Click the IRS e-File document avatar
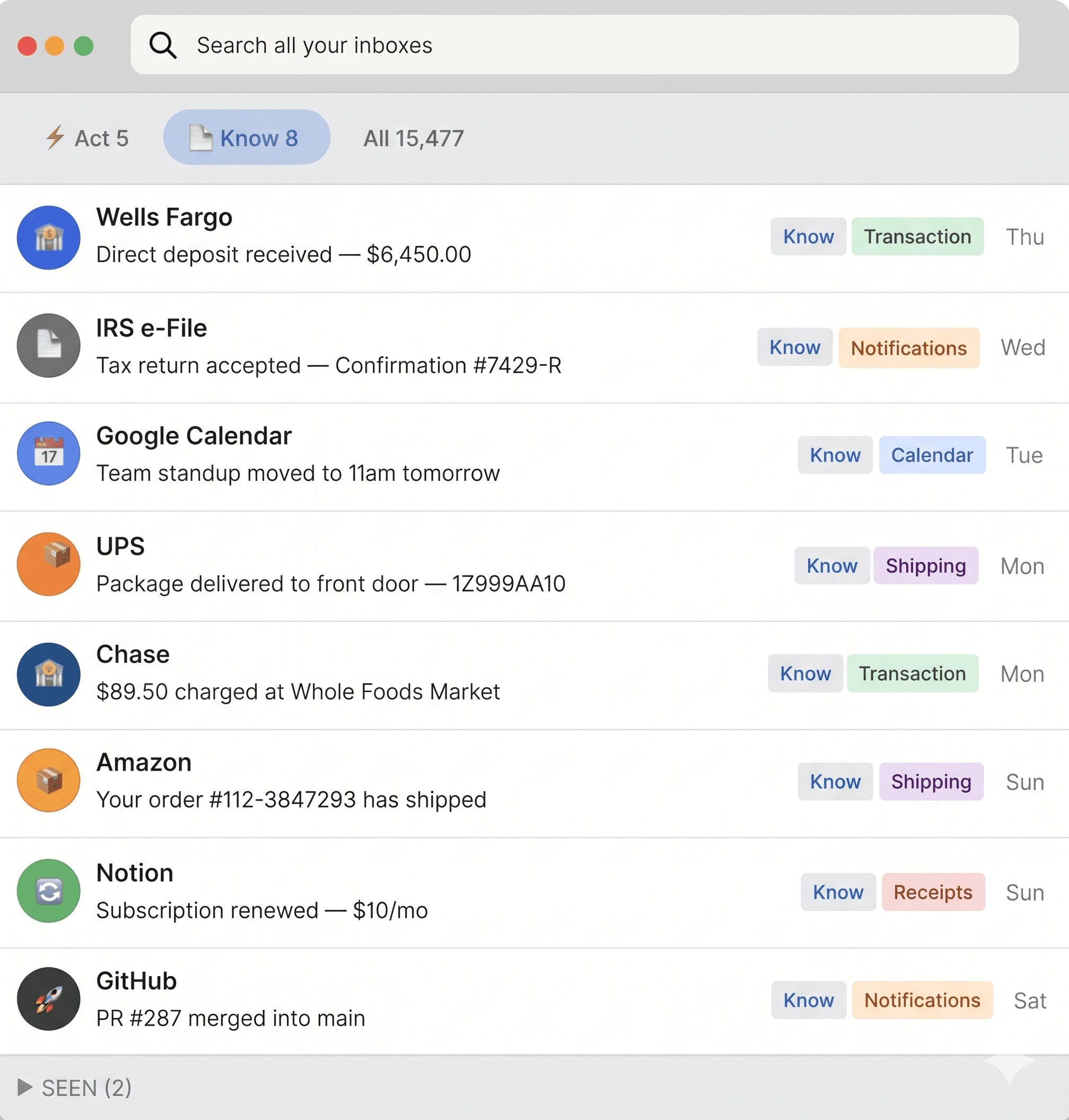Image resolution: width=1069 pixels, height=1120 pixels. coord(48,345)
